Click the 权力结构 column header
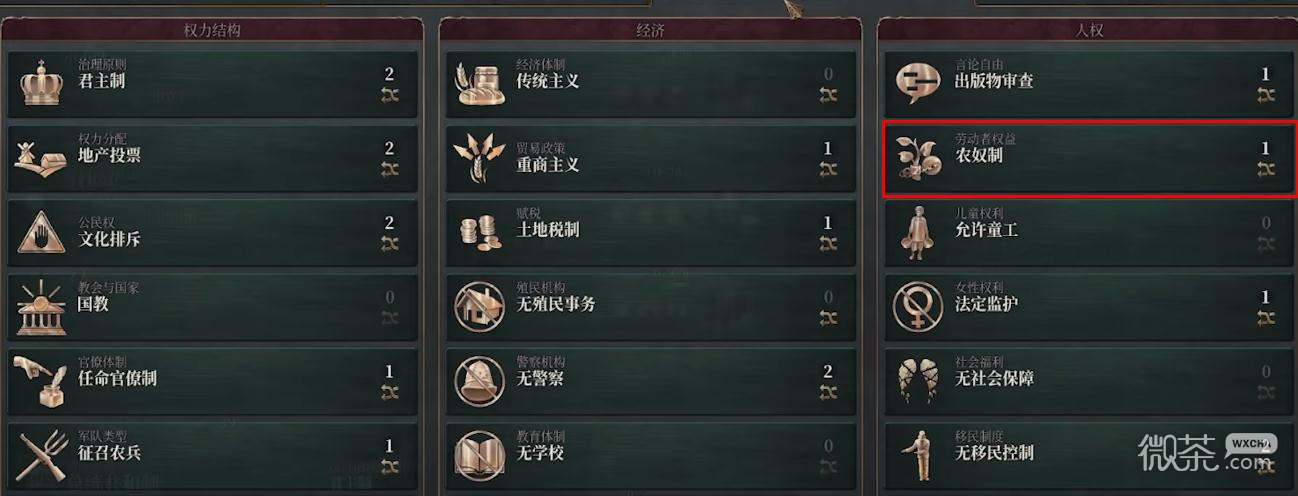1298x496 pixels. pyautogui.click(x=212, y=30)
